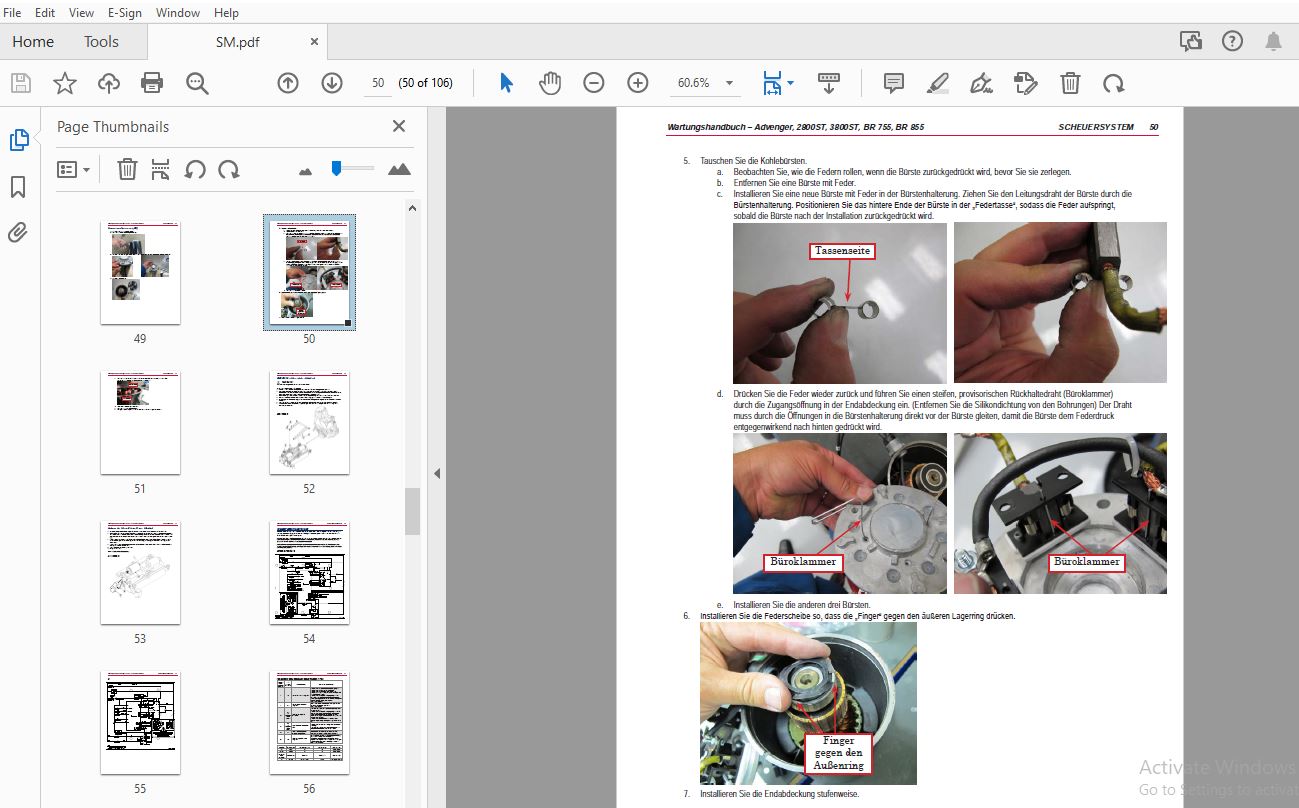The image size is (1299, 808).
Task: Delete with the toolbar trash icon
Action: 1070,83
